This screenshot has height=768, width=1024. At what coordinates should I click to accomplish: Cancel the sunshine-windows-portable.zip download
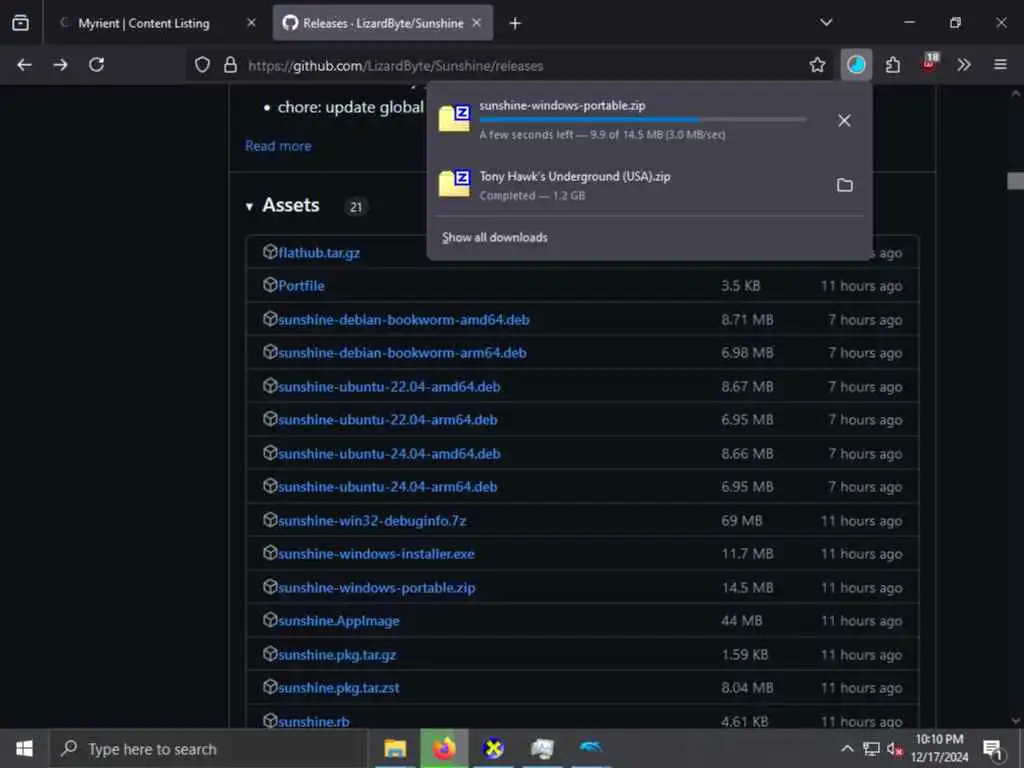click(x=844, y=120)
